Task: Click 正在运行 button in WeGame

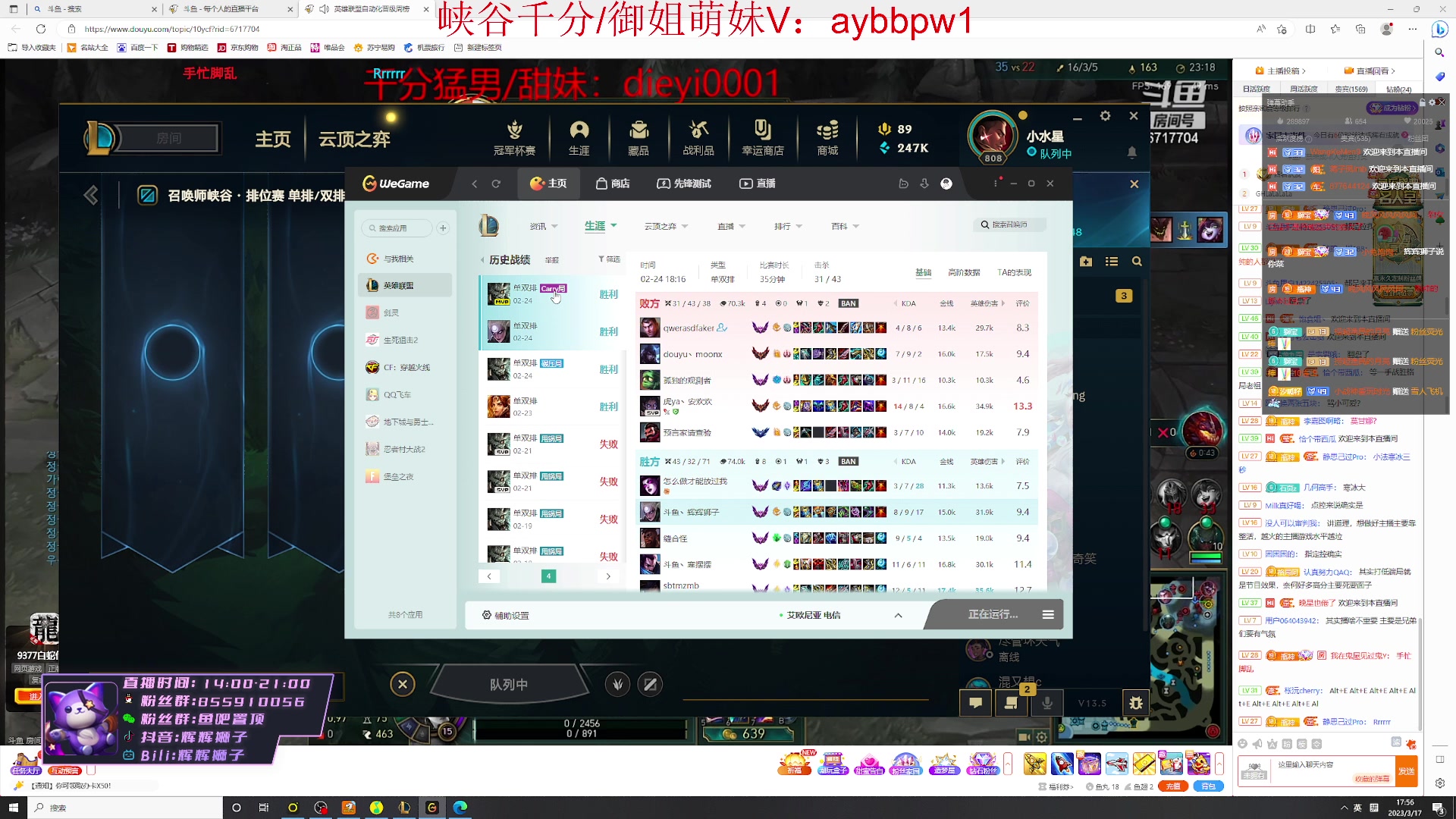Action: click(993, 614)
